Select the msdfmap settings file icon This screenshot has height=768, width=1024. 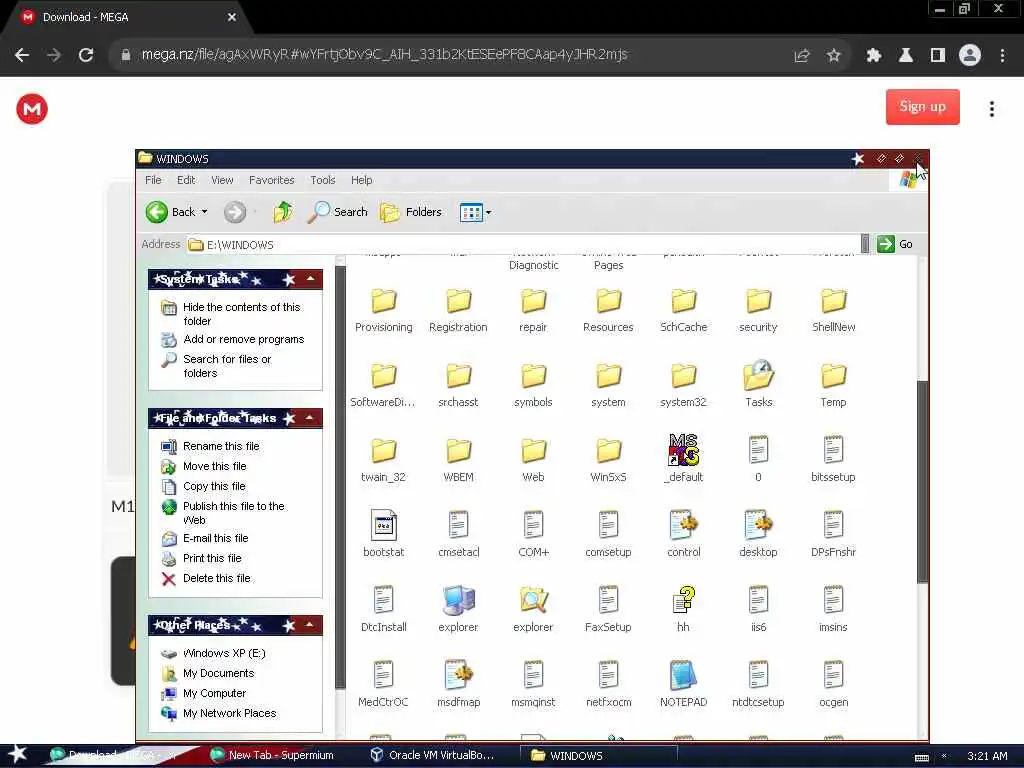pyautogui.click(x=458, y=675)
